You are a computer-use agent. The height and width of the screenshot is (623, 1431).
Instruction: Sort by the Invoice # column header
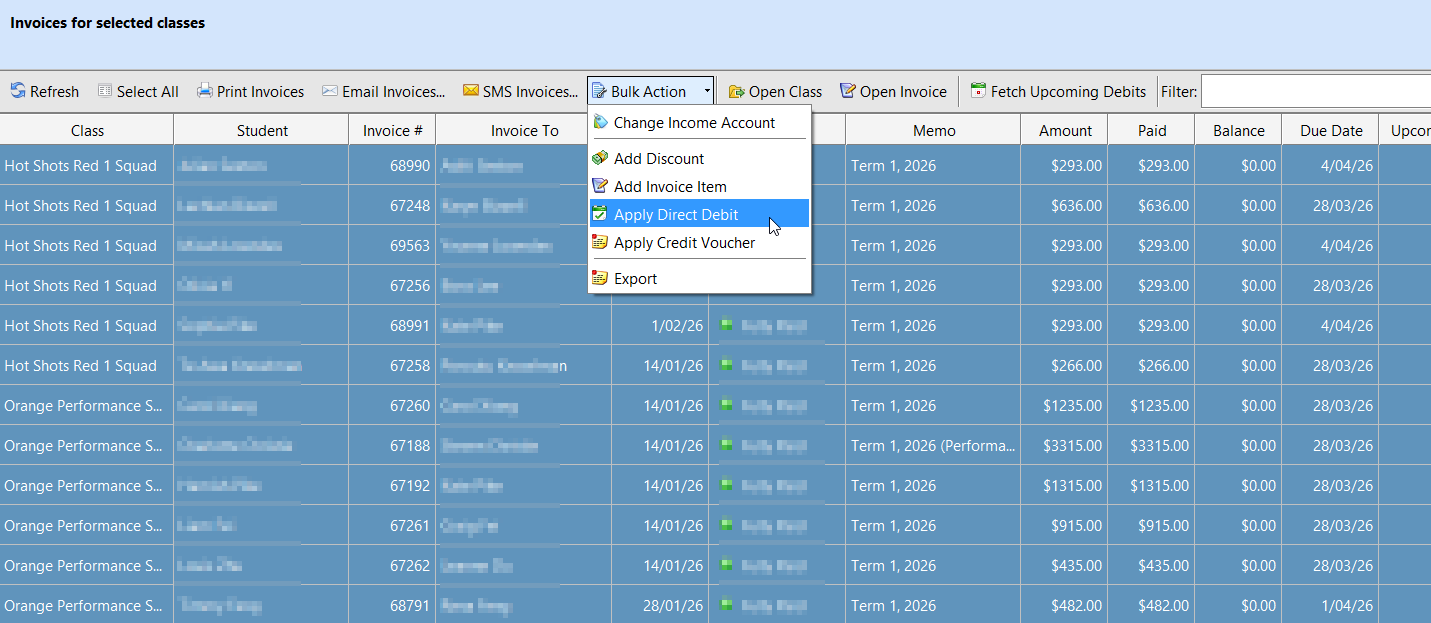pyautogui.click(x=392, y=131)
